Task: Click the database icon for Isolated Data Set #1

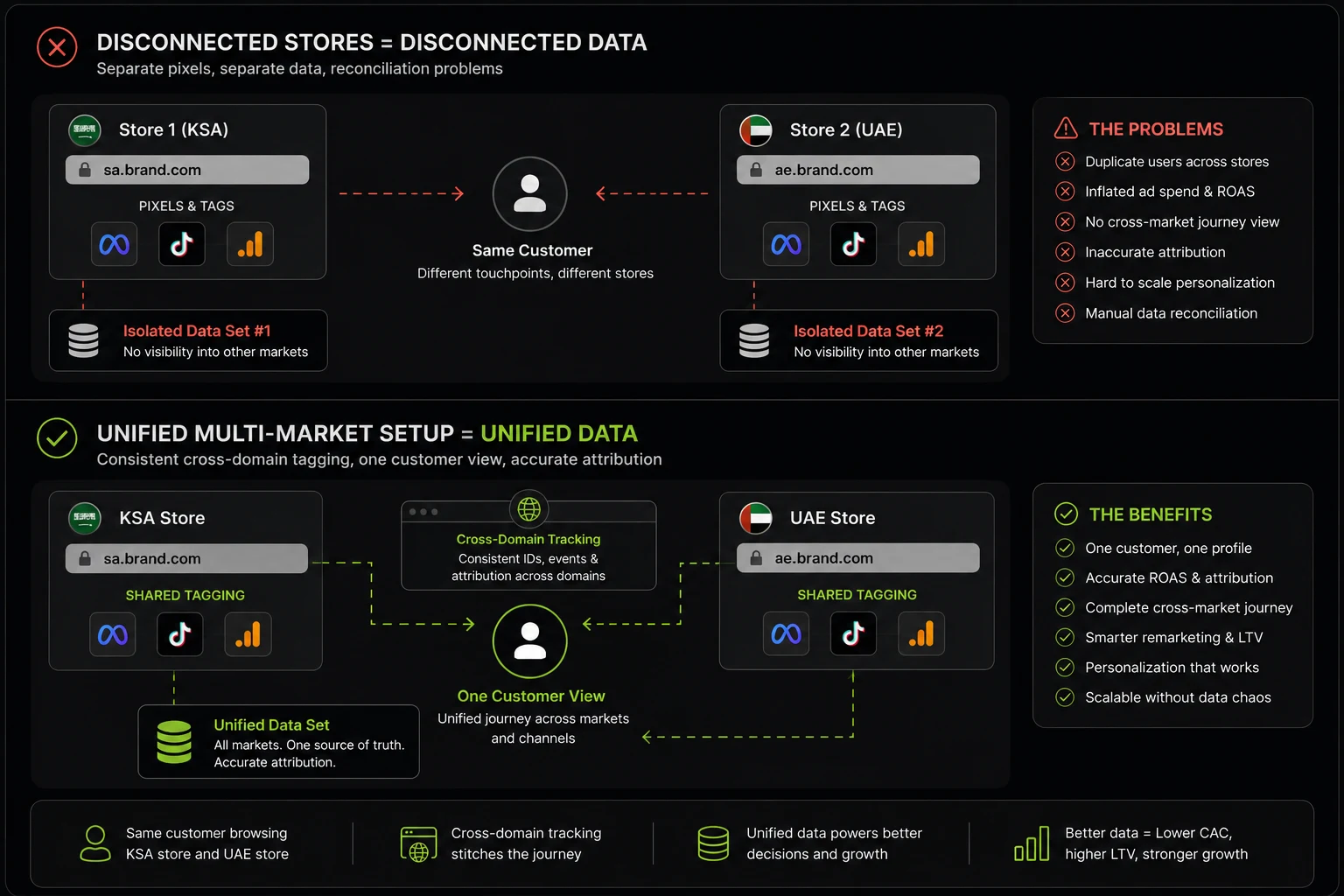Action: click(x=83, y=340)
